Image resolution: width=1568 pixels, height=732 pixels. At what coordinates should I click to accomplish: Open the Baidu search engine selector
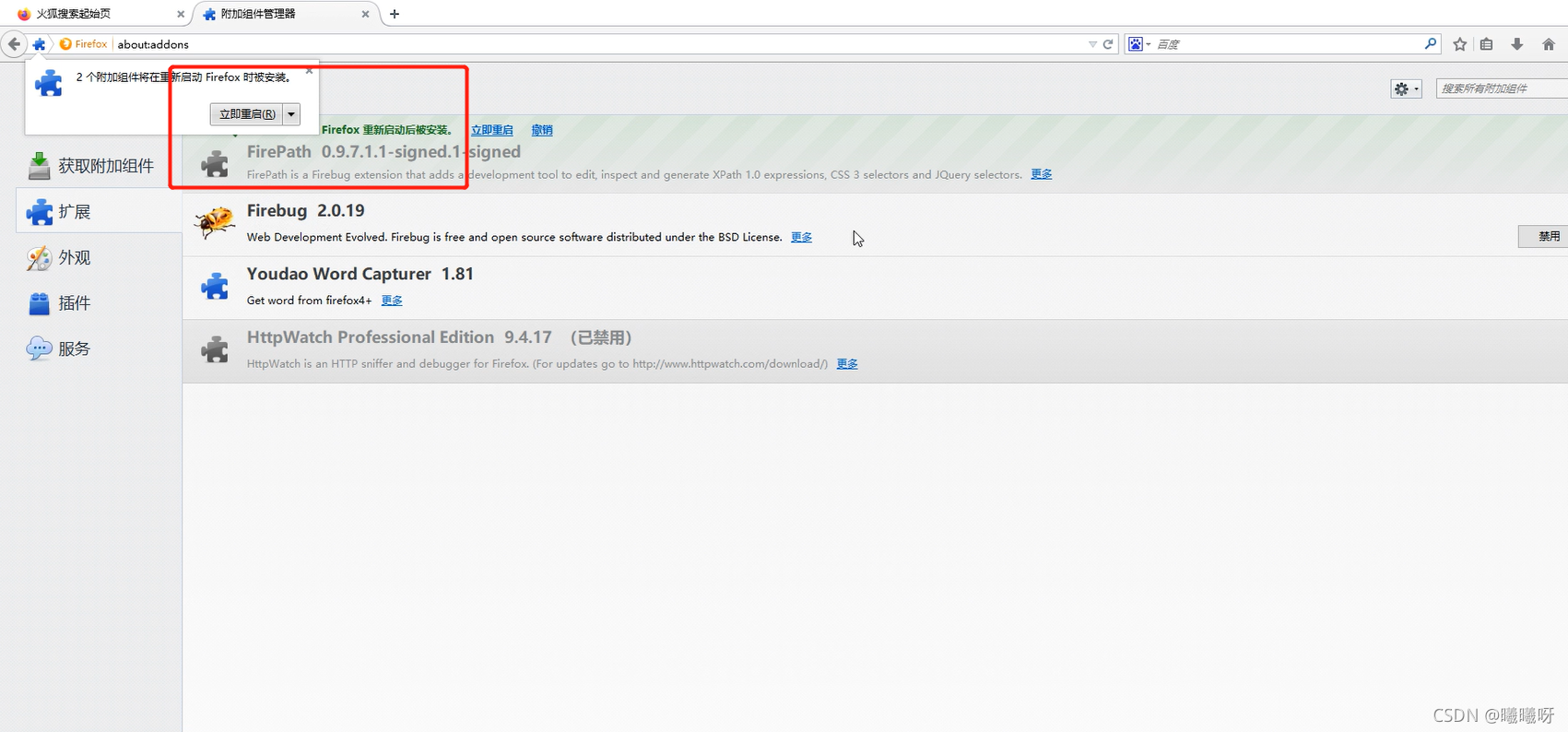click(1139, 44)
